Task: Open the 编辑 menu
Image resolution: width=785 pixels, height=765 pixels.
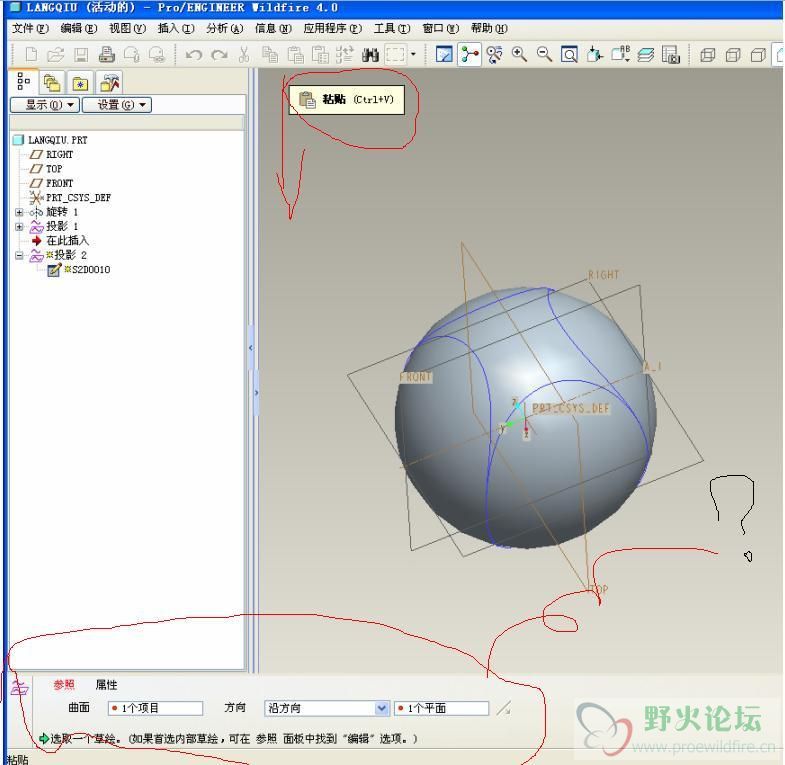Action: (x=79, y=28)
